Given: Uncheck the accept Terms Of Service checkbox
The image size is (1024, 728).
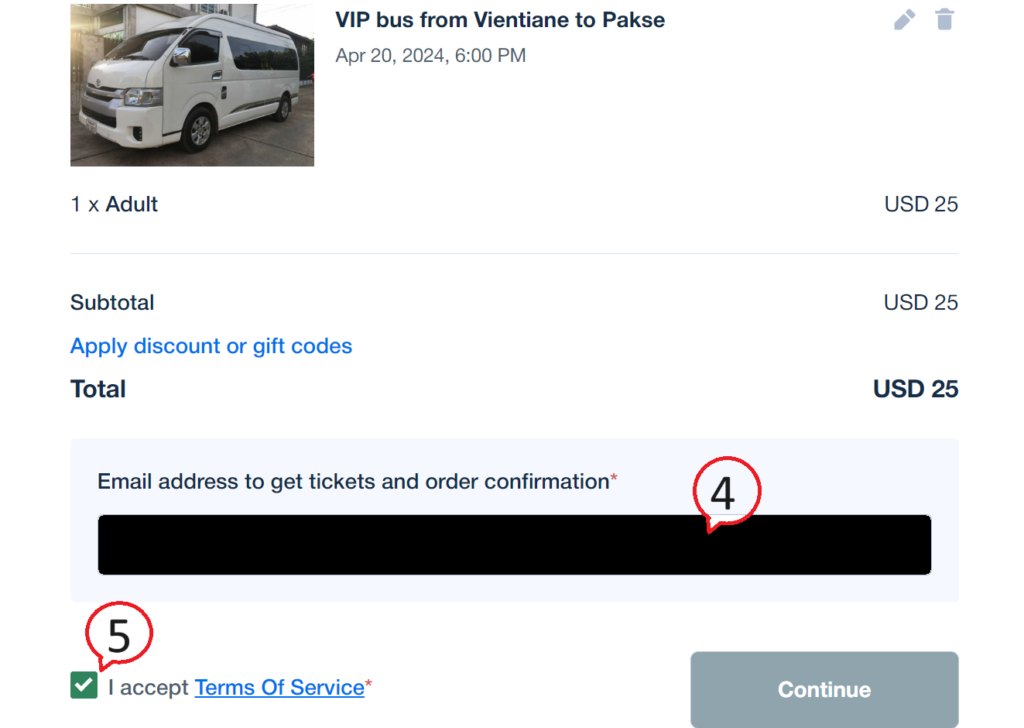Looking at the screenshot, I should 84,686.
